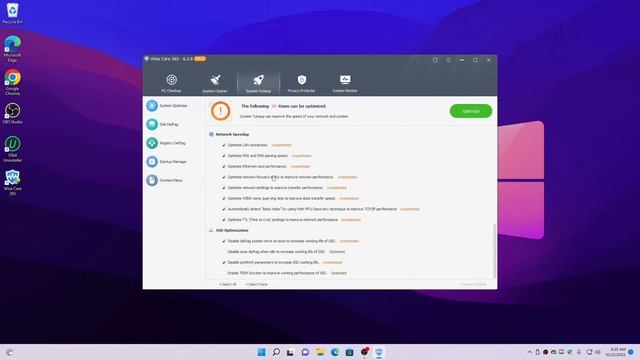Open the Widgets button on the taskbar

pos(9,352)
